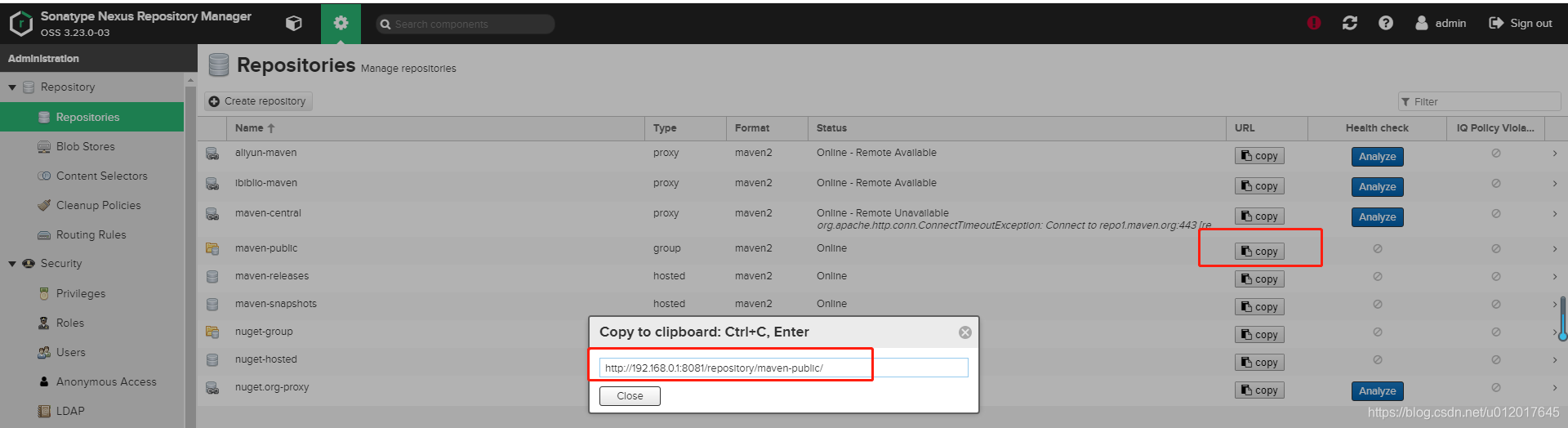
Task: Open the maven-releases row chevron
Action: (1555, 277)
